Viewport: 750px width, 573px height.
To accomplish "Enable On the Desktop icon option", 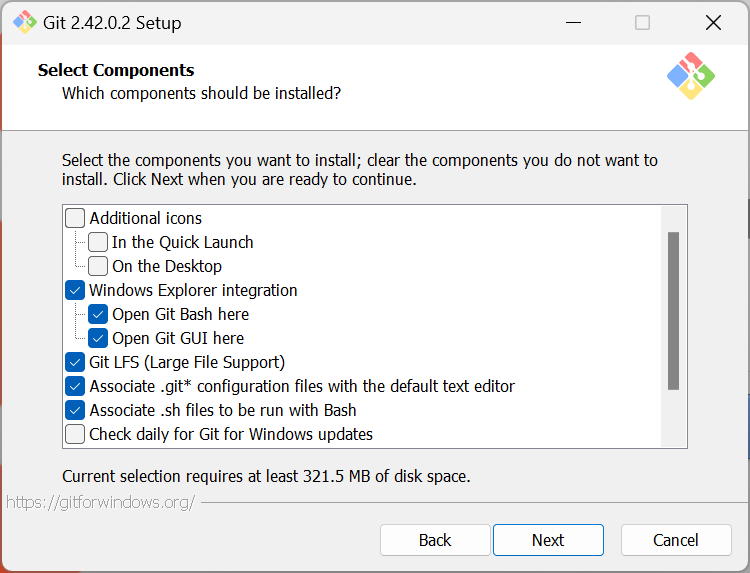I will point(98,266).
